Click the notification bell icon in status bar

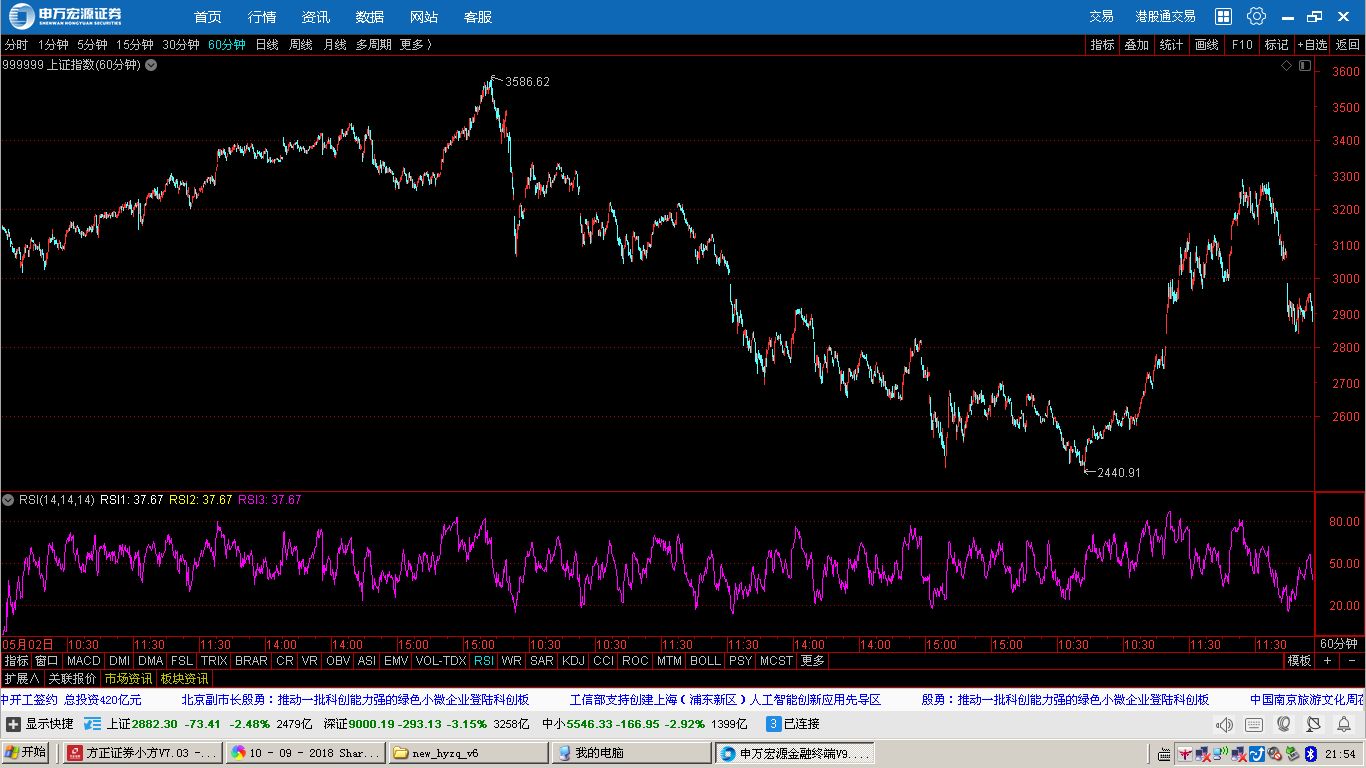1344,725
